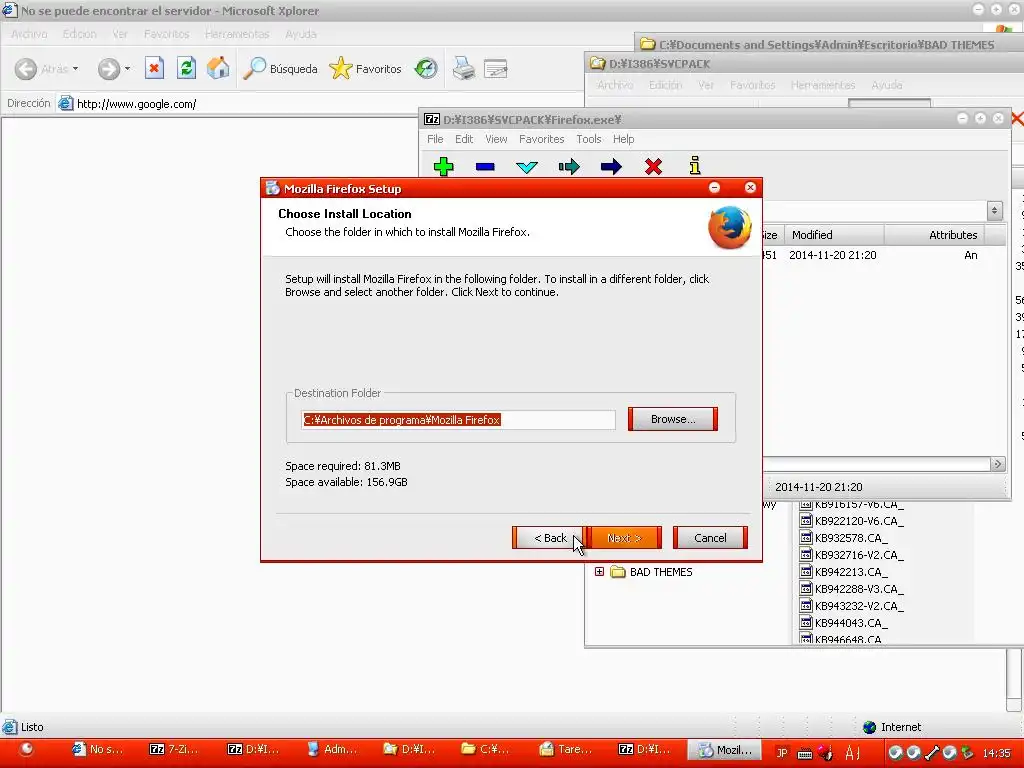1024x768 pixels.
Task: Open the Atrás history dropdown arrow
Action: click(x=76, y=69)
